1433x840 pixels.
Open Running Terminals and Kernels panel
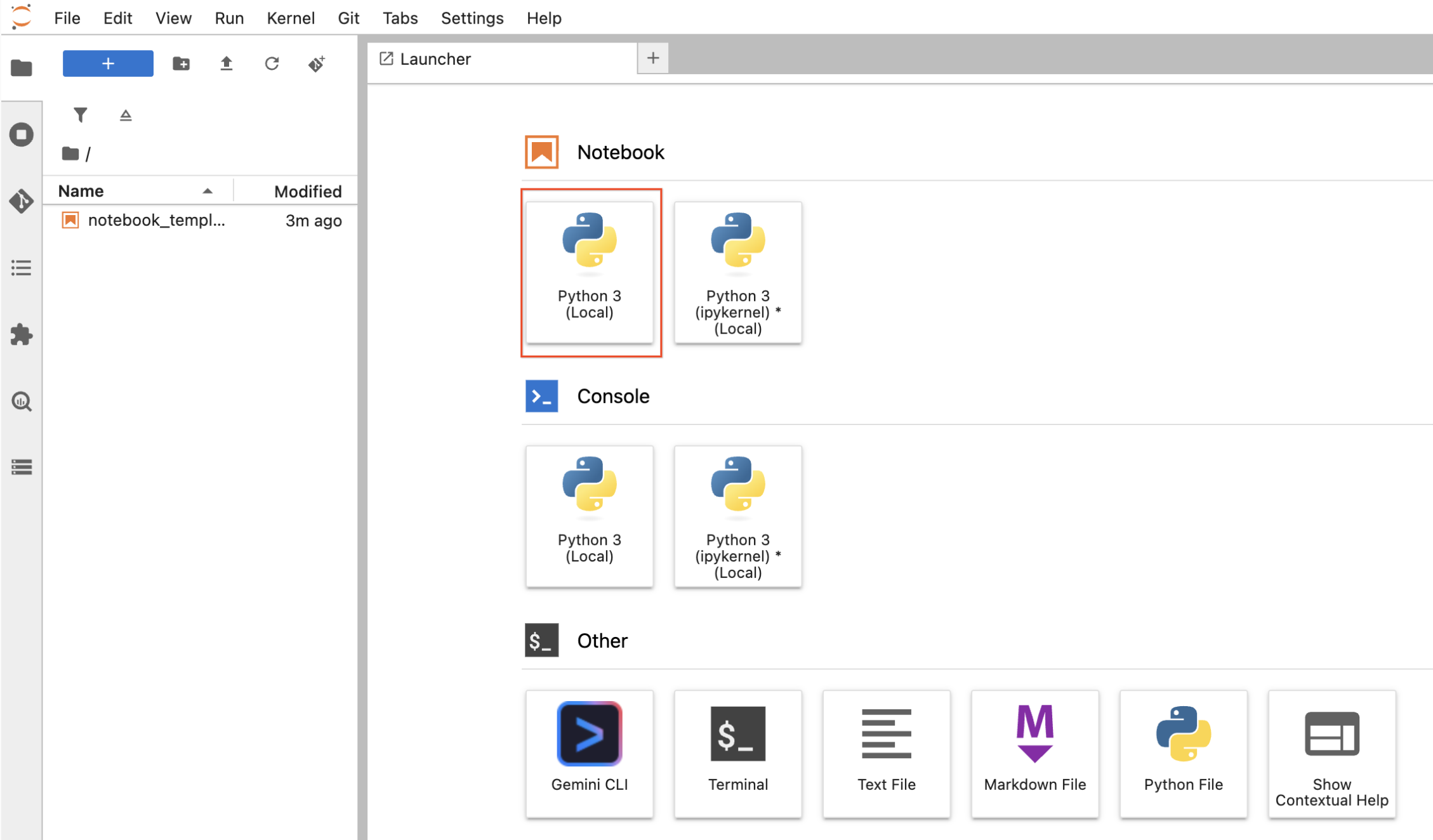(x=22, y=135)
